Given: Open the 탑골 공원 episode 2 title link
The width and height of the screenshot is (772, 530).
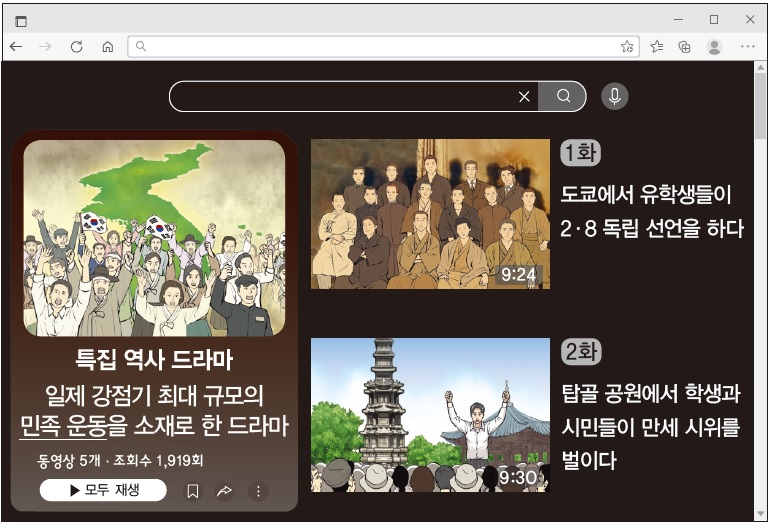Looking at the screenshot, I should (x=651, y=427).
